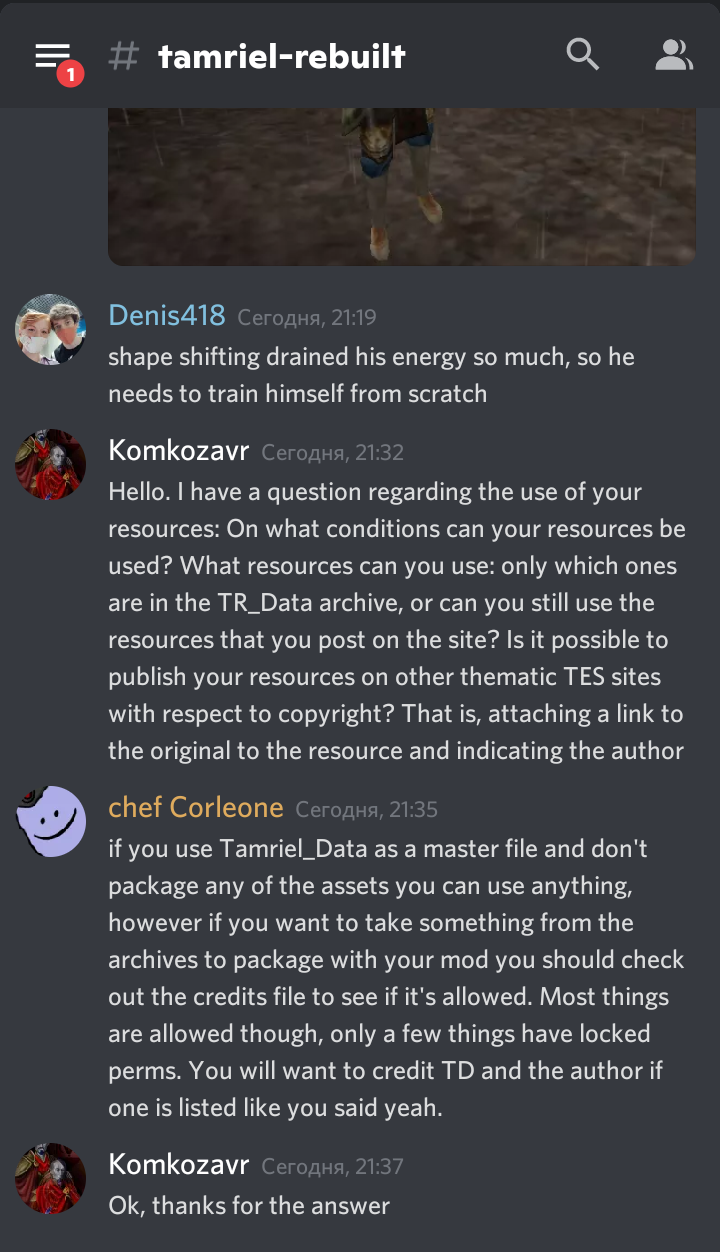Tap Komkozavr's avatar beside the thanks message
Viewport: 720px width, 1252px height.
pyautogui.click(x=51, y=1178)
